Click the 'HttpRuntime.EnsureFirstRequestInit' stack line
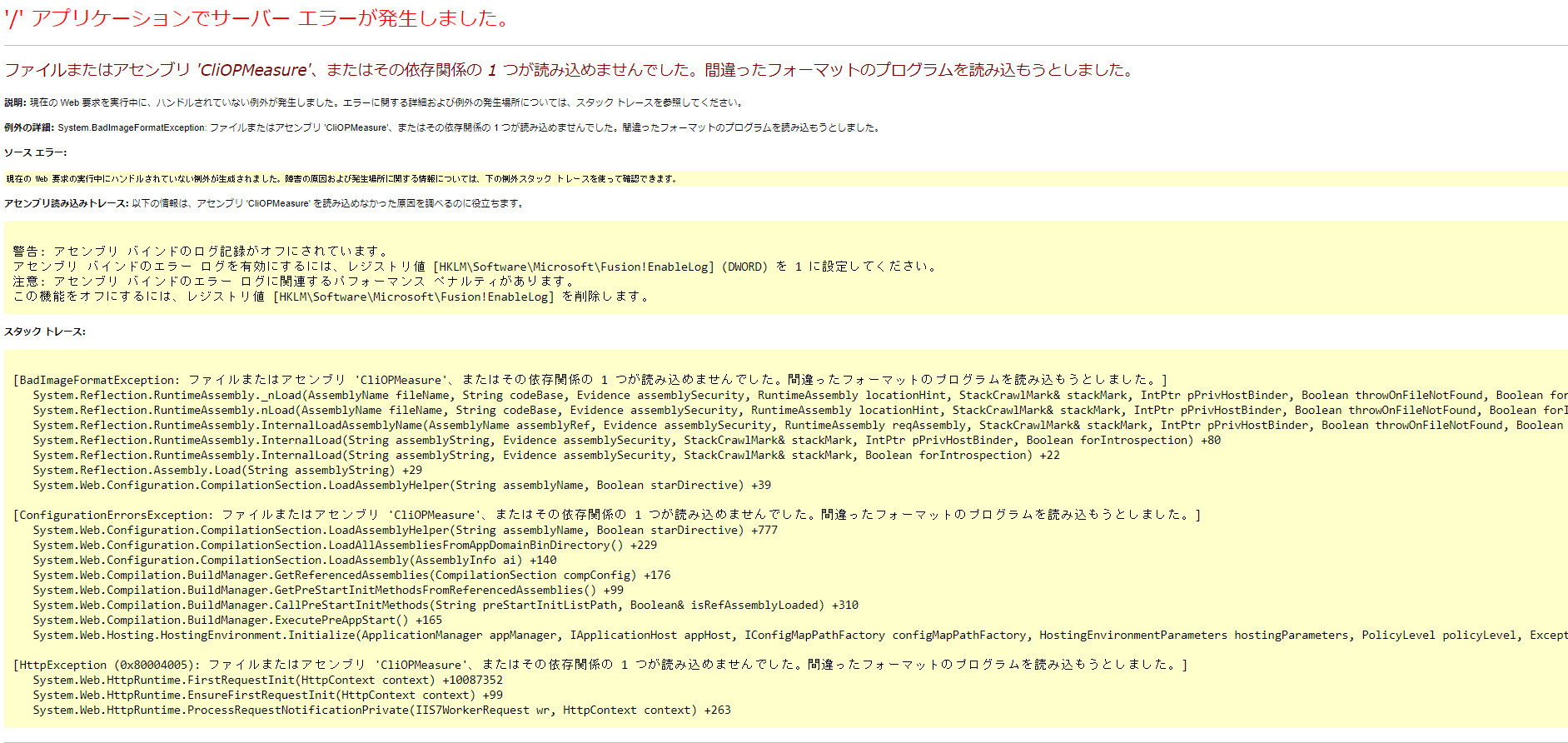 tap(267, 695)
